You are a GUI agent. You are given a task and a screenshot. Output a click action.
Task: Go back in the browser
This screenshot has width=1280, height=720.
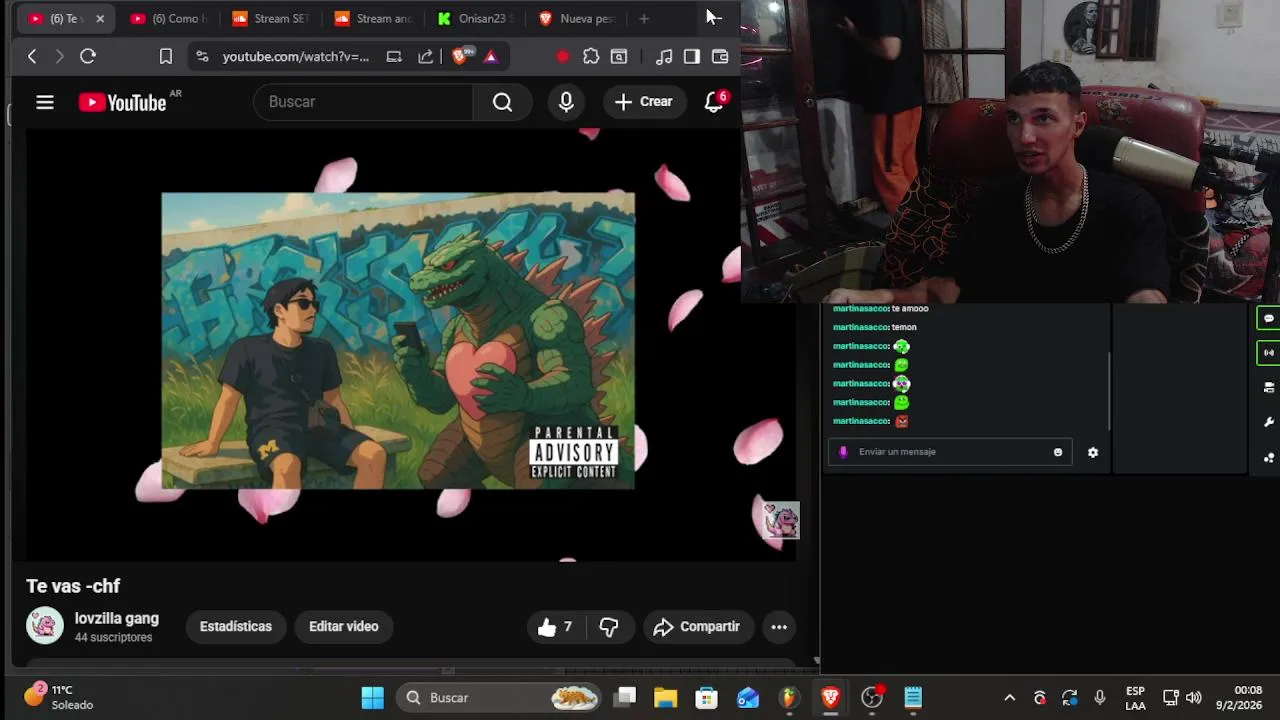pyautogui.click(x=32, y=56)
